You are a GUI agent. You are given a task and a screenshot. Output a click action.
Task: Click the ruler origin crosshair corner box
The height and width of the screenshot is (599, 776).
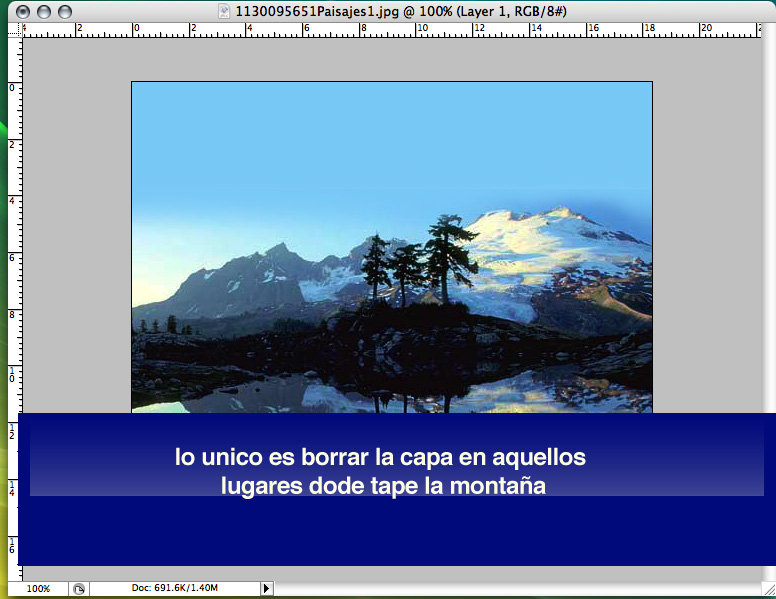[14, 30]
